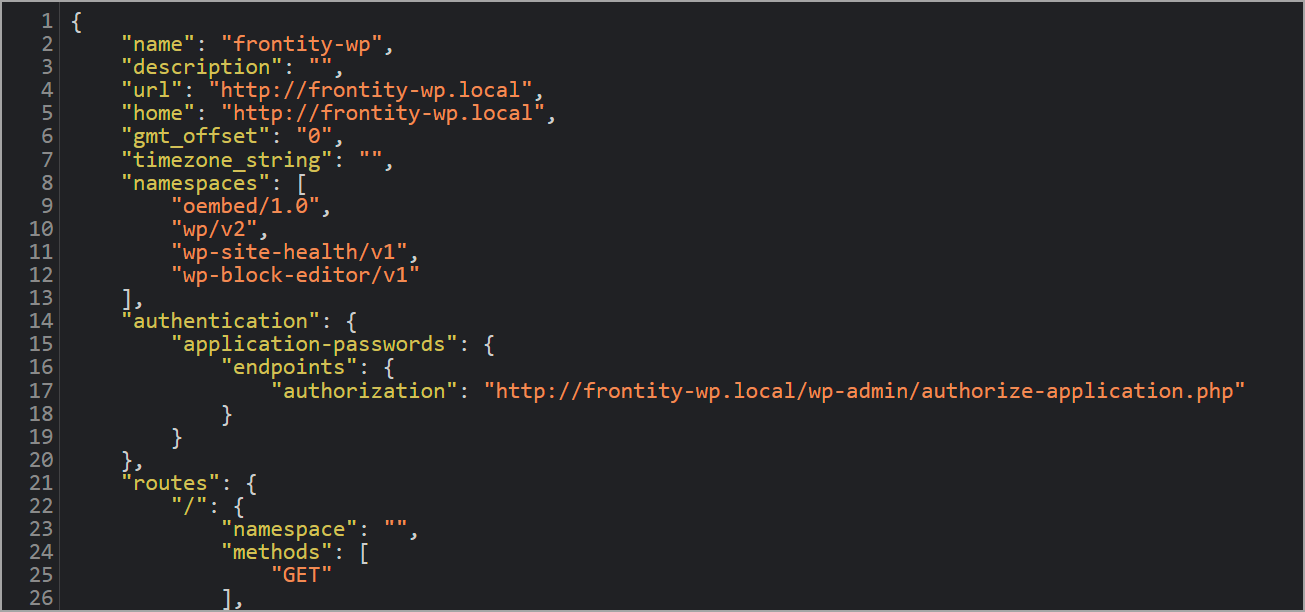
Task: Click the closing bracket on line 13
Action: click(127, 297)
